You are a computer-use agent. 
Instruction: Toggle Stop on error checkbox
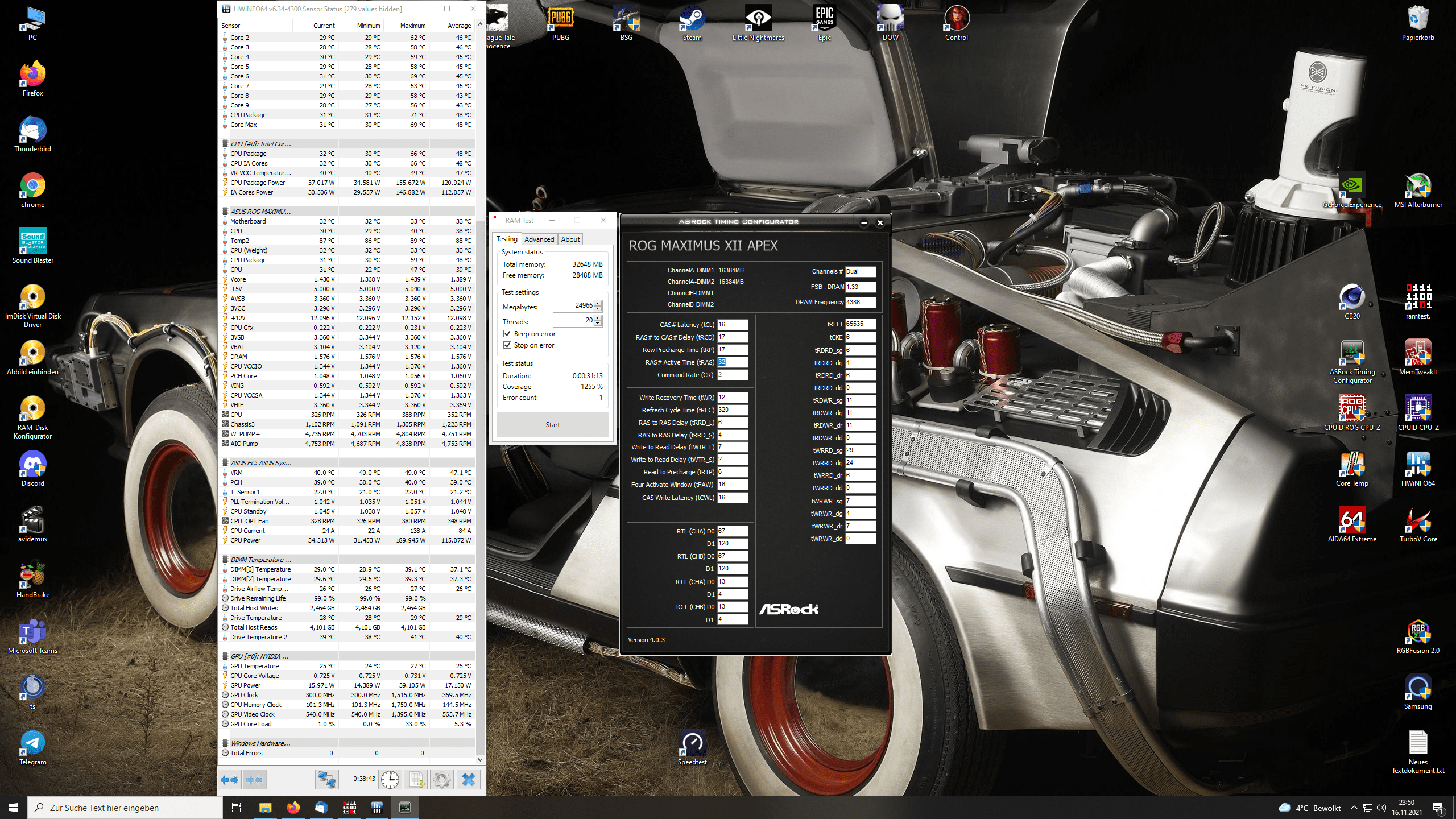pyautogui.click(x=507, y=345)
